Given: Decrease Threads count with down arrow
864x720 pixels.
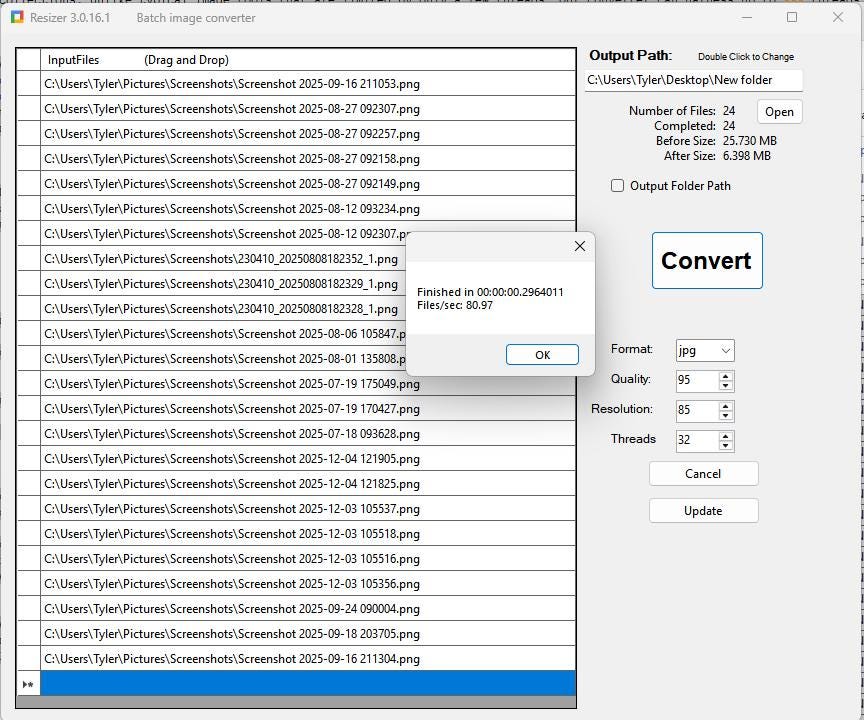Looking at the screenshot, I should 726,445.
